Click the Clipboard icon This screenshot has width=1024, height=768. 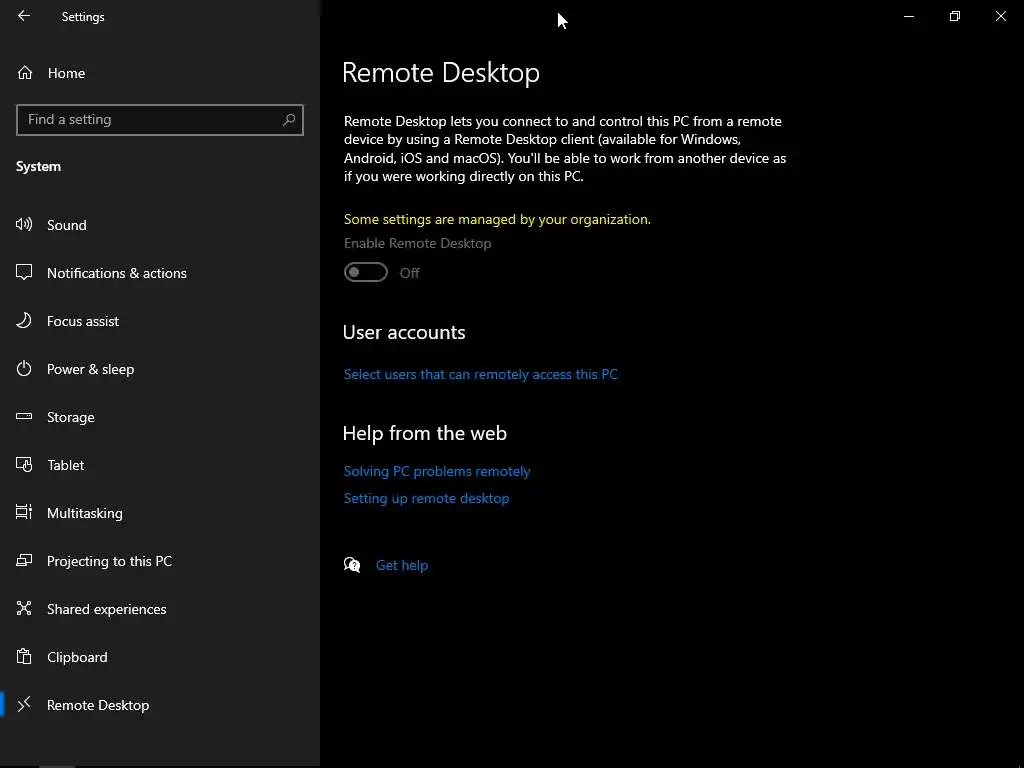click(24, 656)
